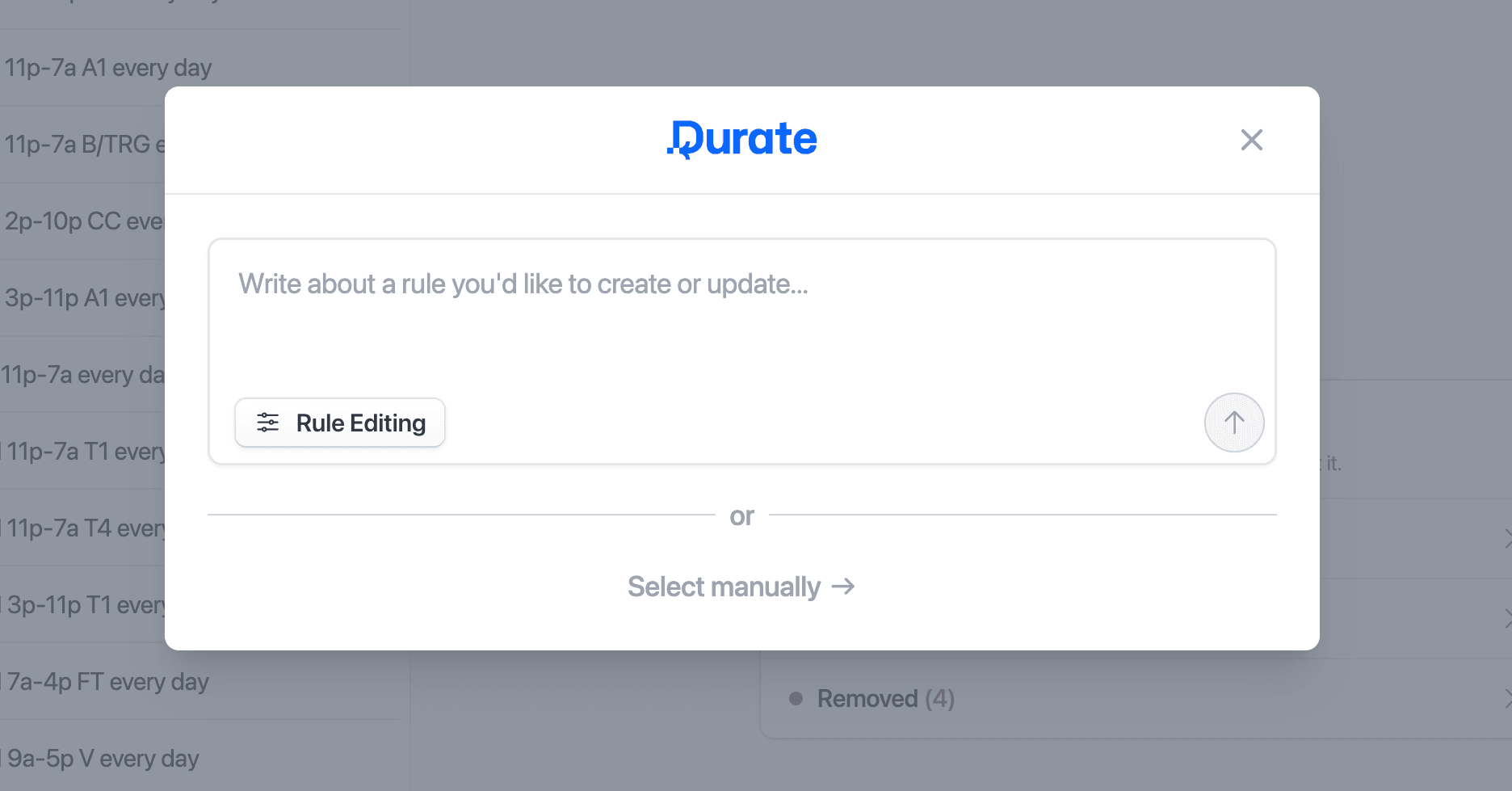Select the 11p-7a B/TRG rule row
The height and width of the screenshot is (791, 1512).
pos(82,145)
